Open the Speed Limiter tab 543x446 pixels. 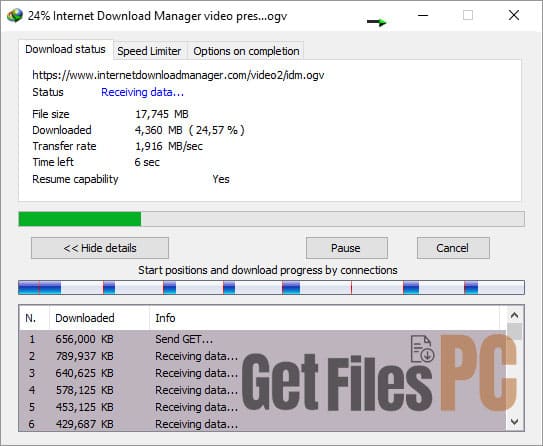click(x=149, y=51)
